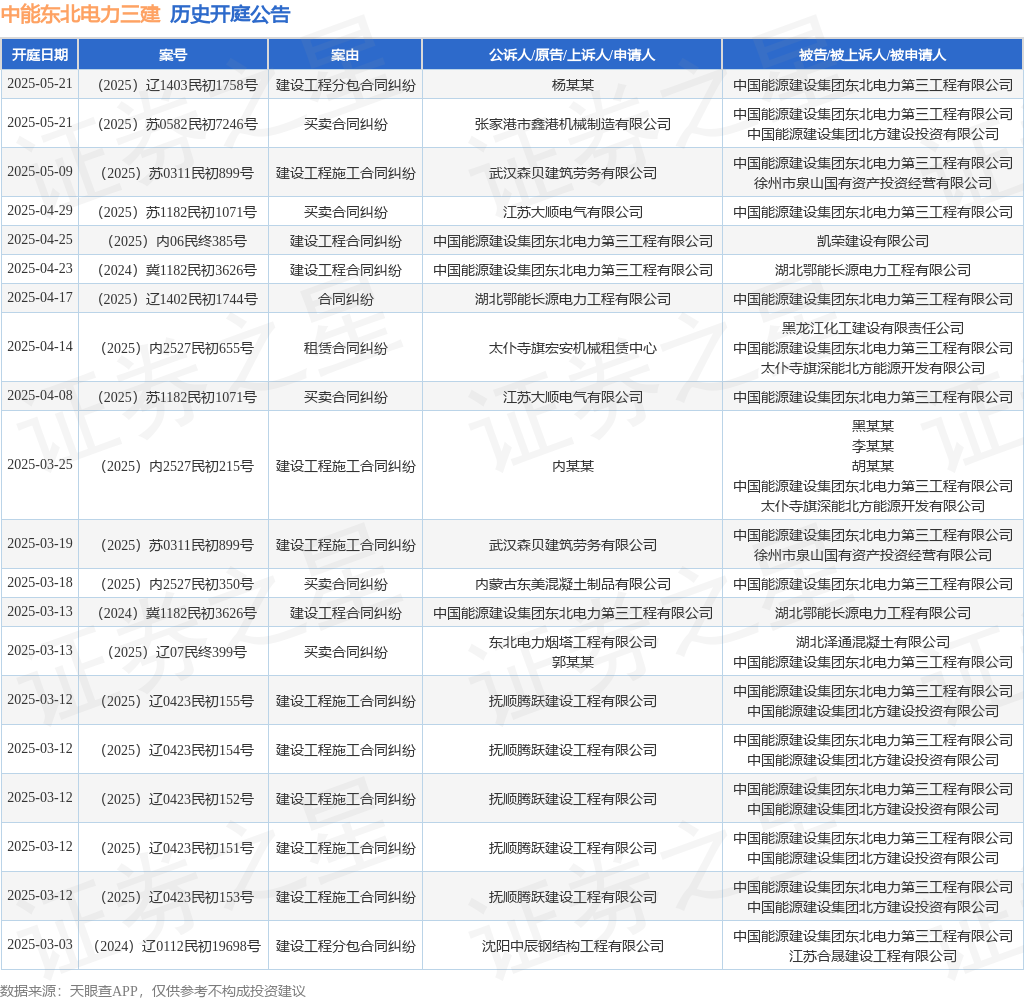
Task: Select case number (2025)辽1403民初1758号
Action: click(176, 85)
